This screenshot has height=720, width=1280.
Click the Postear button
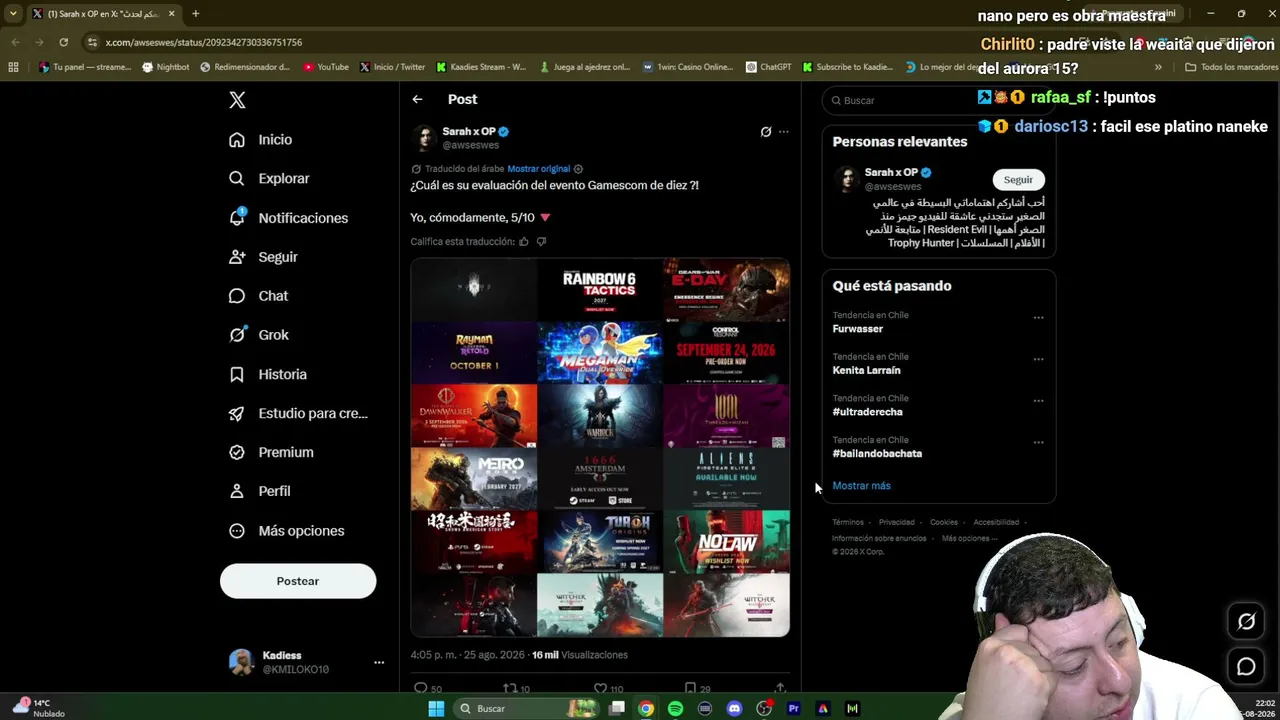pos(298,581)
